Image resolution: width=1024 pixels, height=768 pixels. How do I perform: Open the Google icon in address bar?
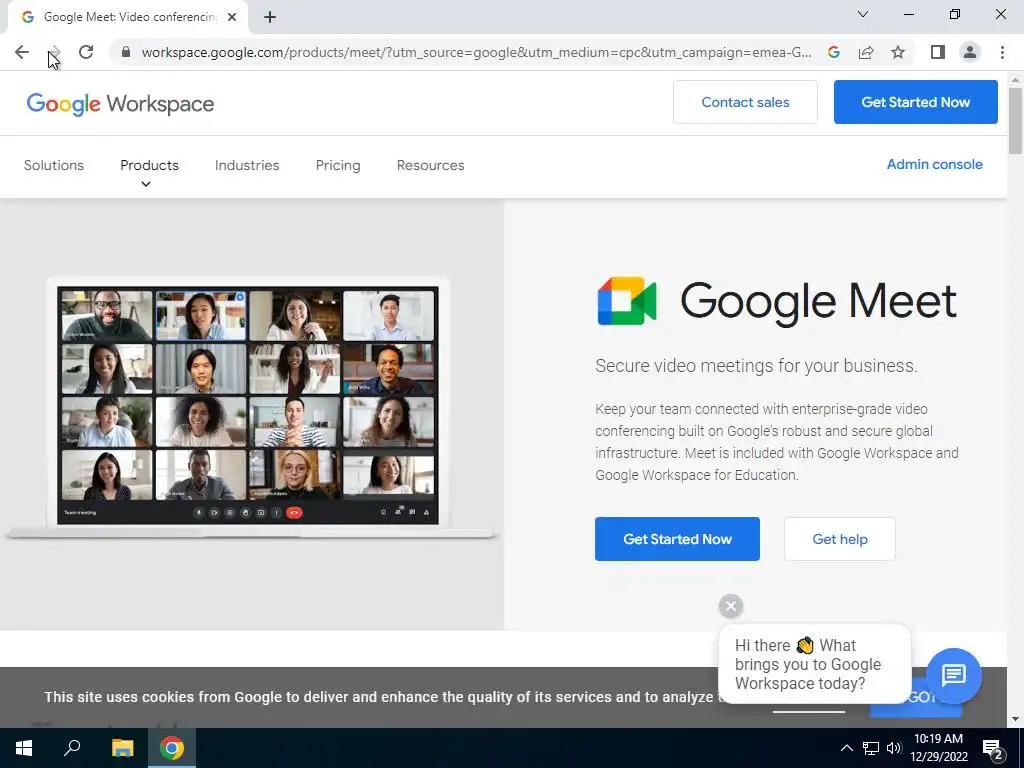tap(834, 52)
